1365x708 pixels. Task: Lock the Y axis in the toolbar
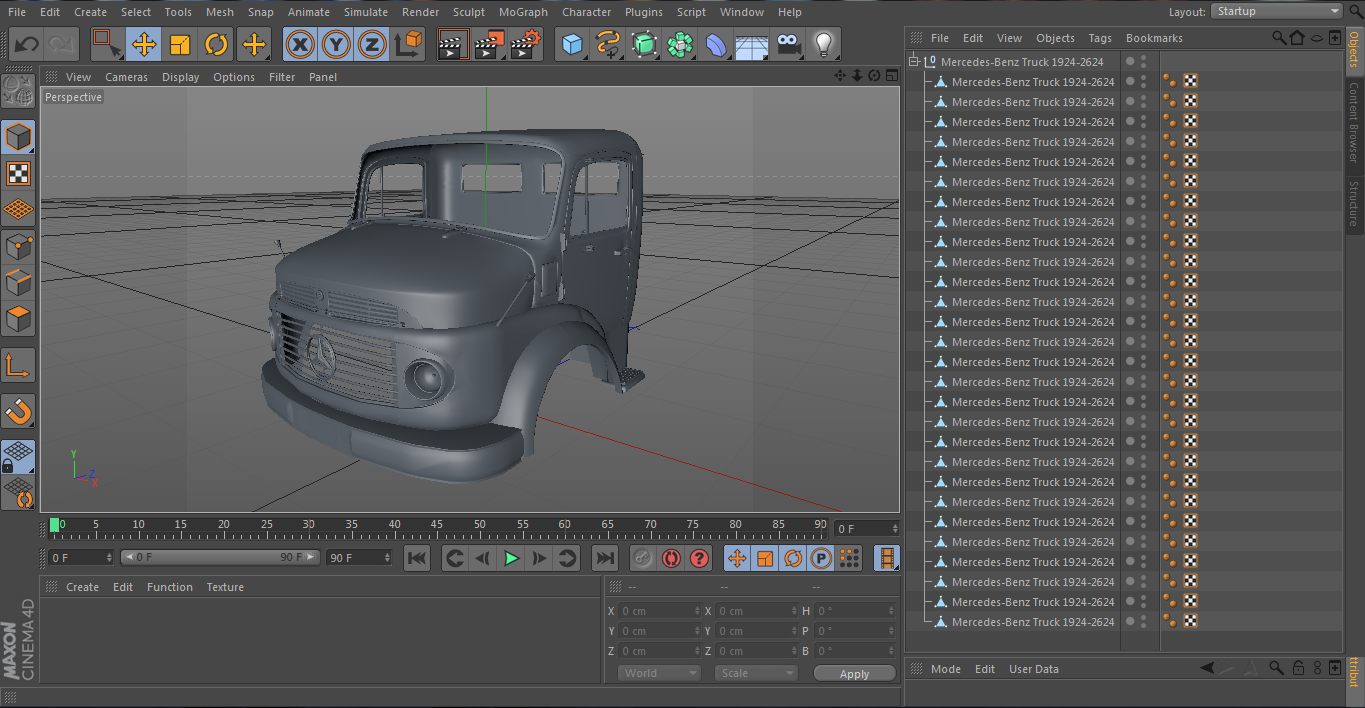(x=335, y=44)
